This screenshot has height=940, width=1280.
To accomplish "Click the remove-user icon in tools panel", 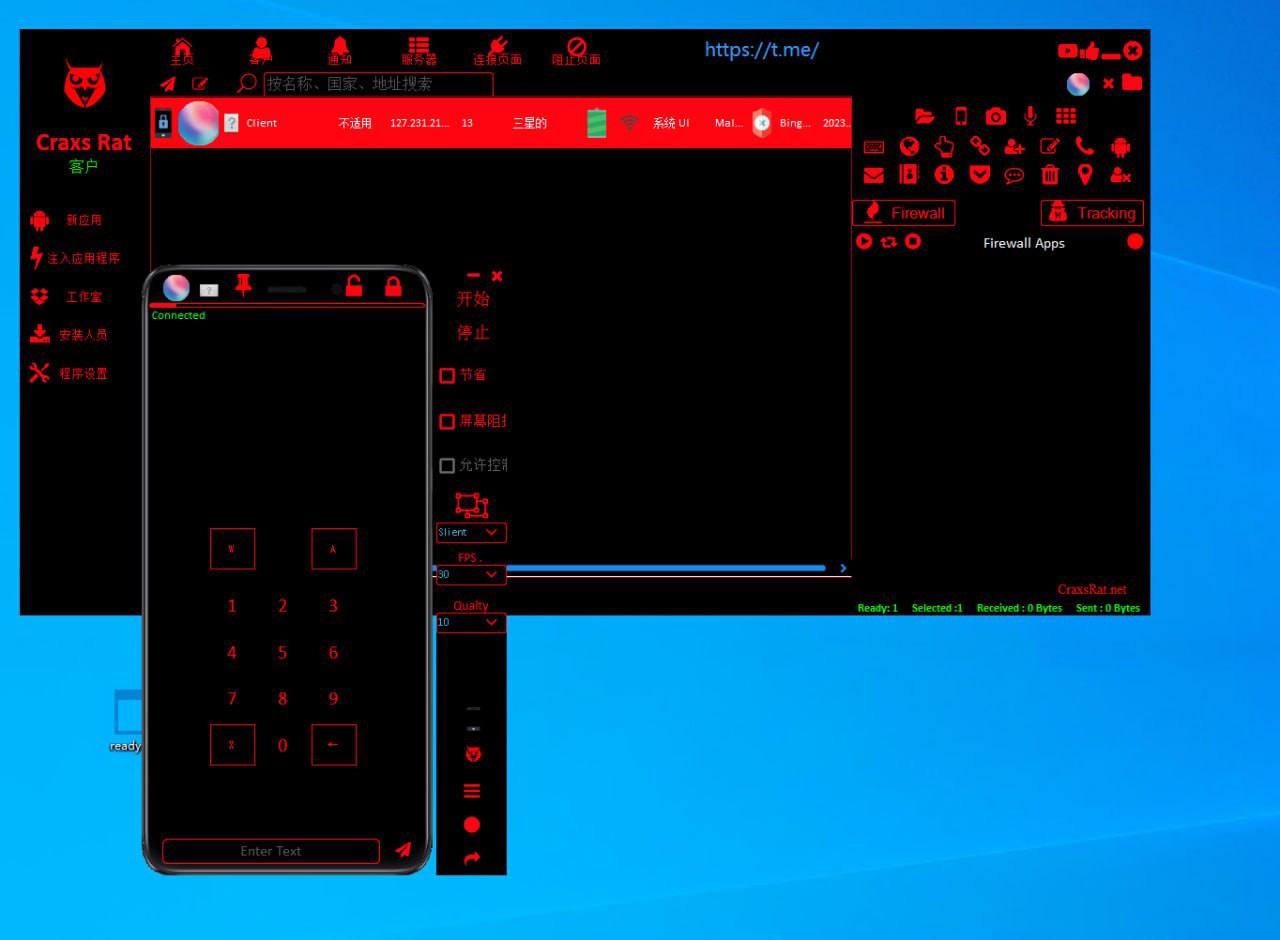I will coord(1120,175).
